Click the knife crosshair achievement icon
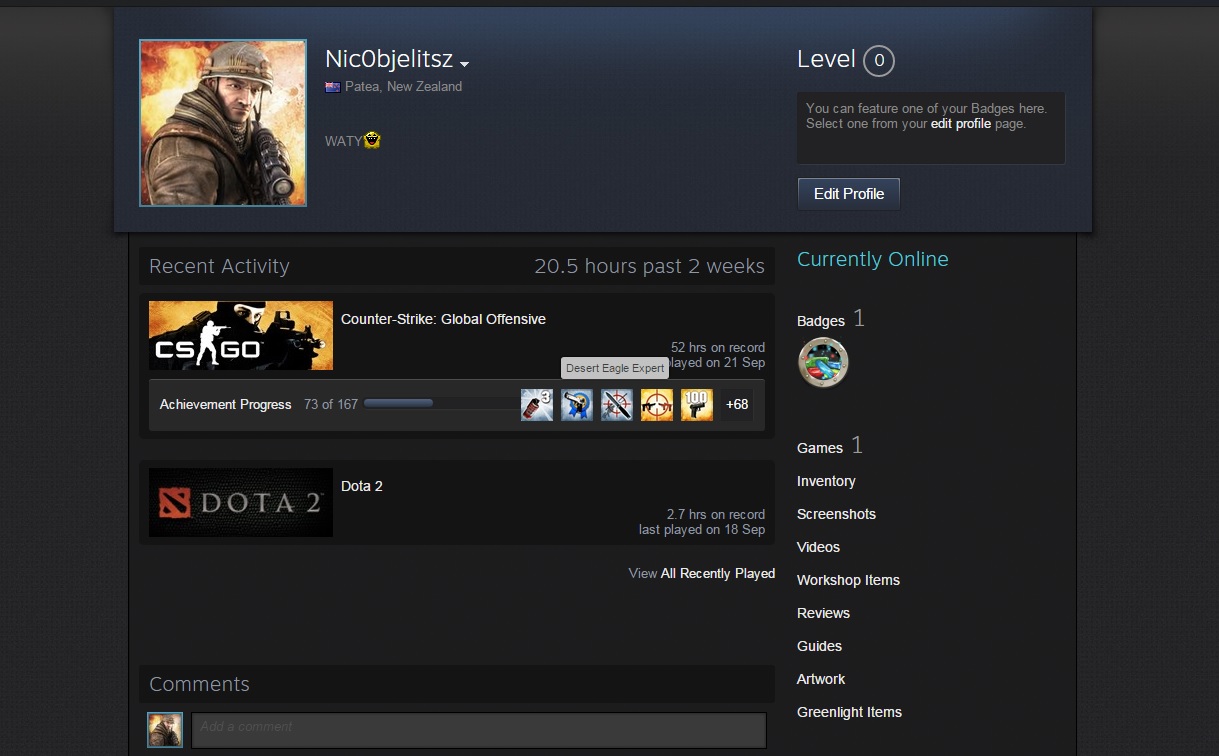This screenshot has height=756, width=1219. (x=617, y=405)
